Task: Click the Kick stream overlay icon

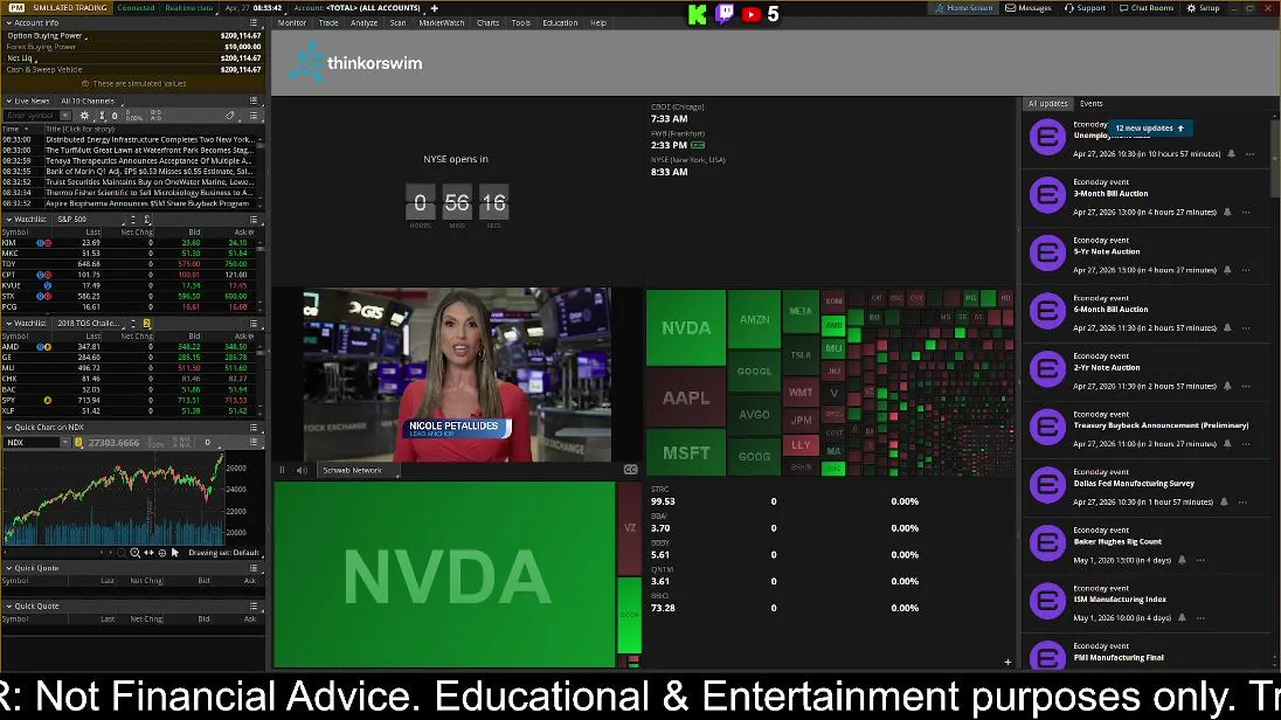Action: (698, 14)
